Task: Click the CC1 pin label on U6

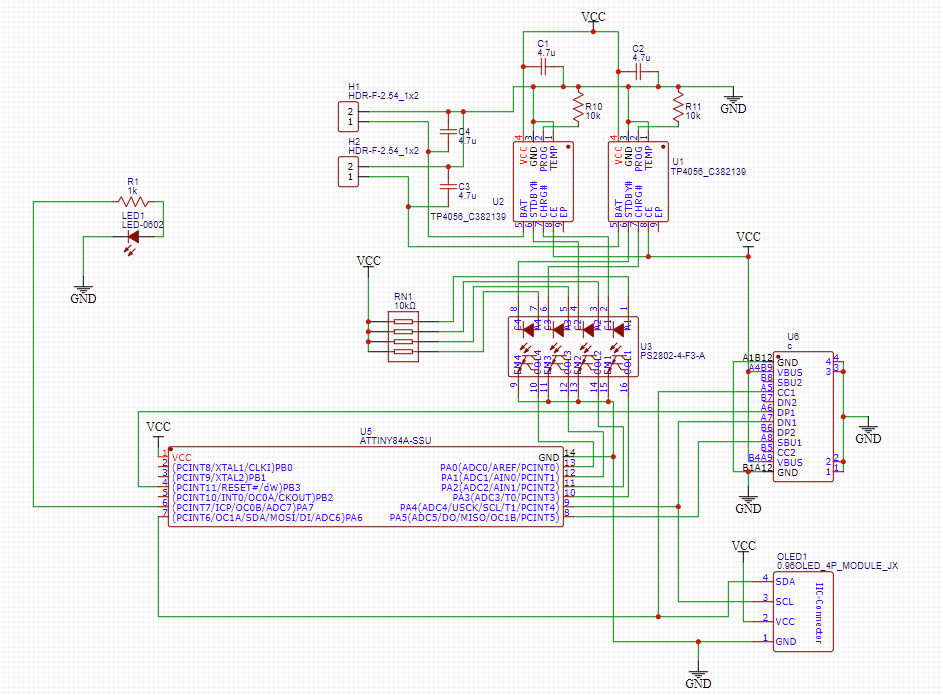Action: pos(788,392)
